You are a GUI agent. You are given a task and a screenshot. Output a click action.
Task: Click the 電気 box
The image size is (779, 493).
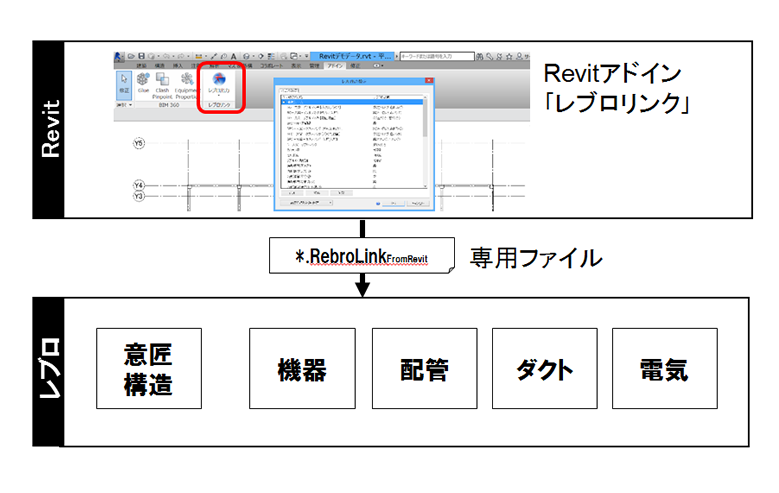coord(665,368)
